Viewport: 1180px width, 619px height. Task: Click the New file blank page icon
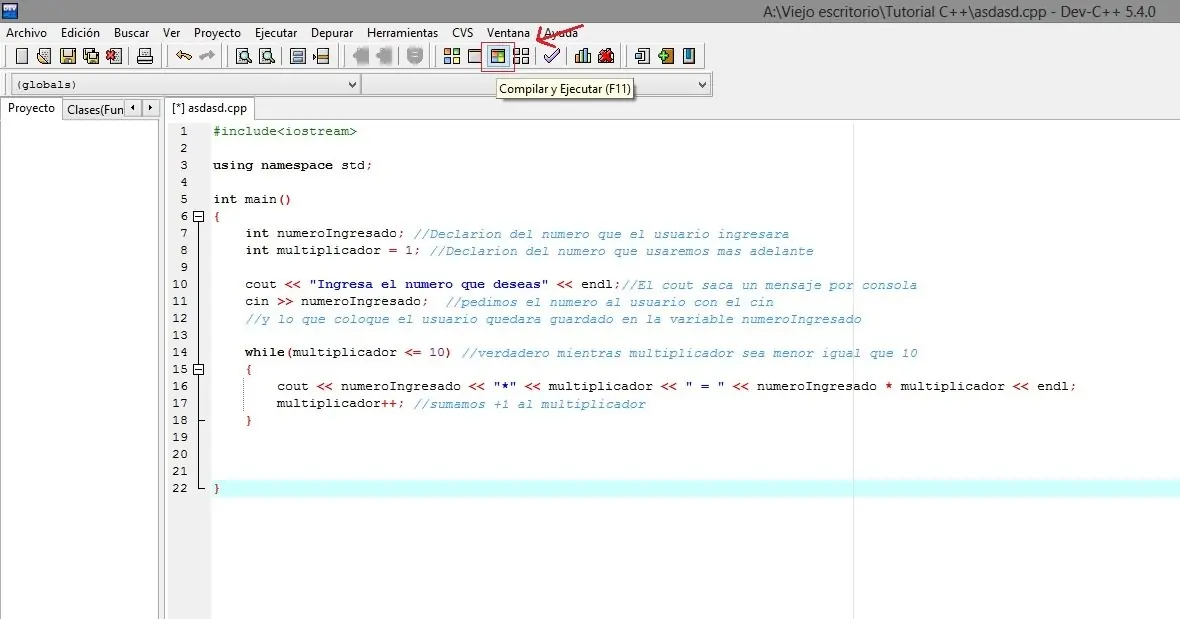point(21,56)
